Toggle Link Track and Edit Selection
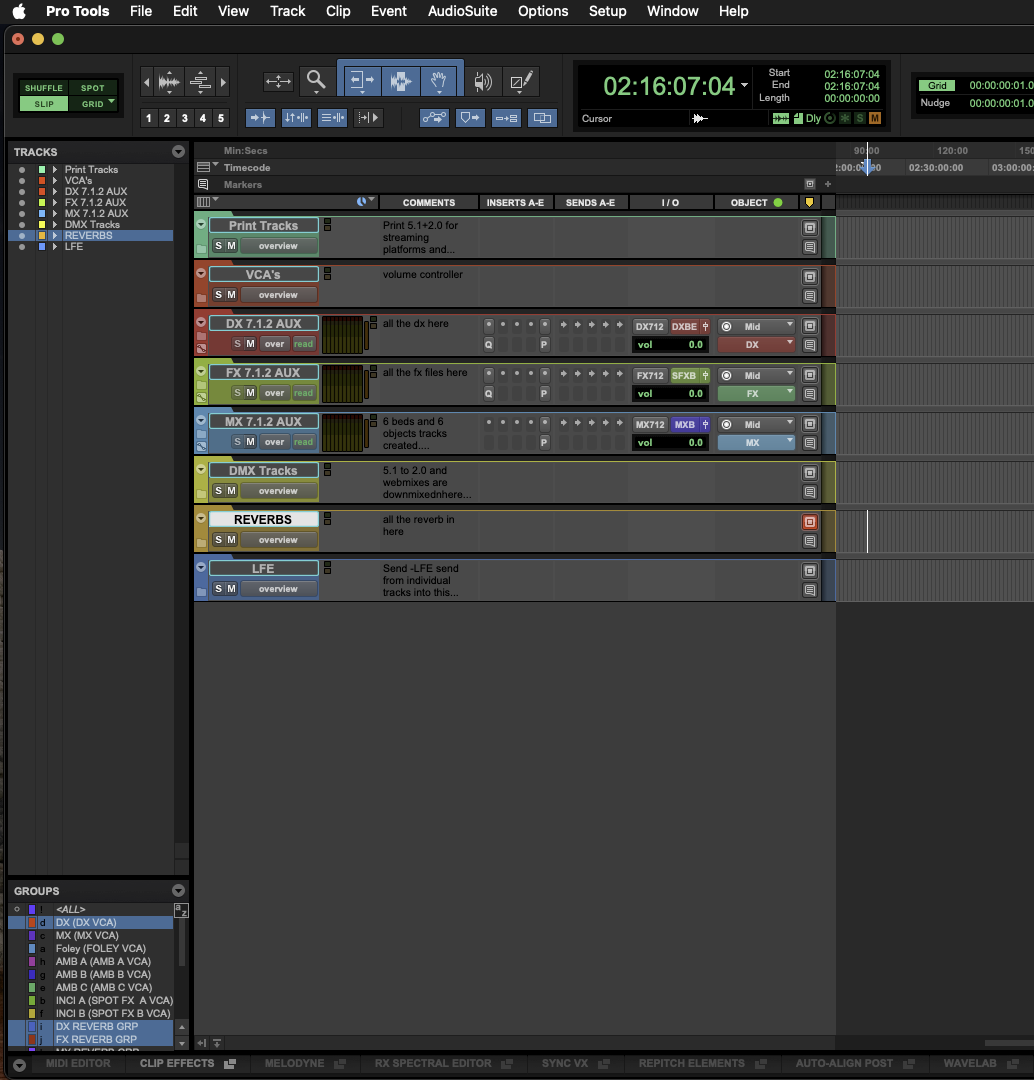This screenshot has height=1080, width=1034. point(333,118)
